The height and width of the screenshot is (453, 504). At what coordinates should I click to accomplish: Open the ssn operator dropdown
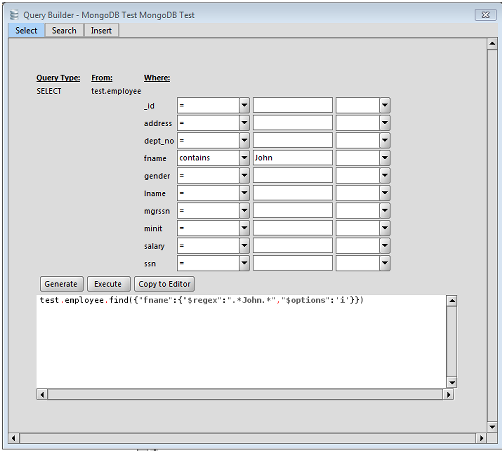pyautogui.click(x=213, y=263)
